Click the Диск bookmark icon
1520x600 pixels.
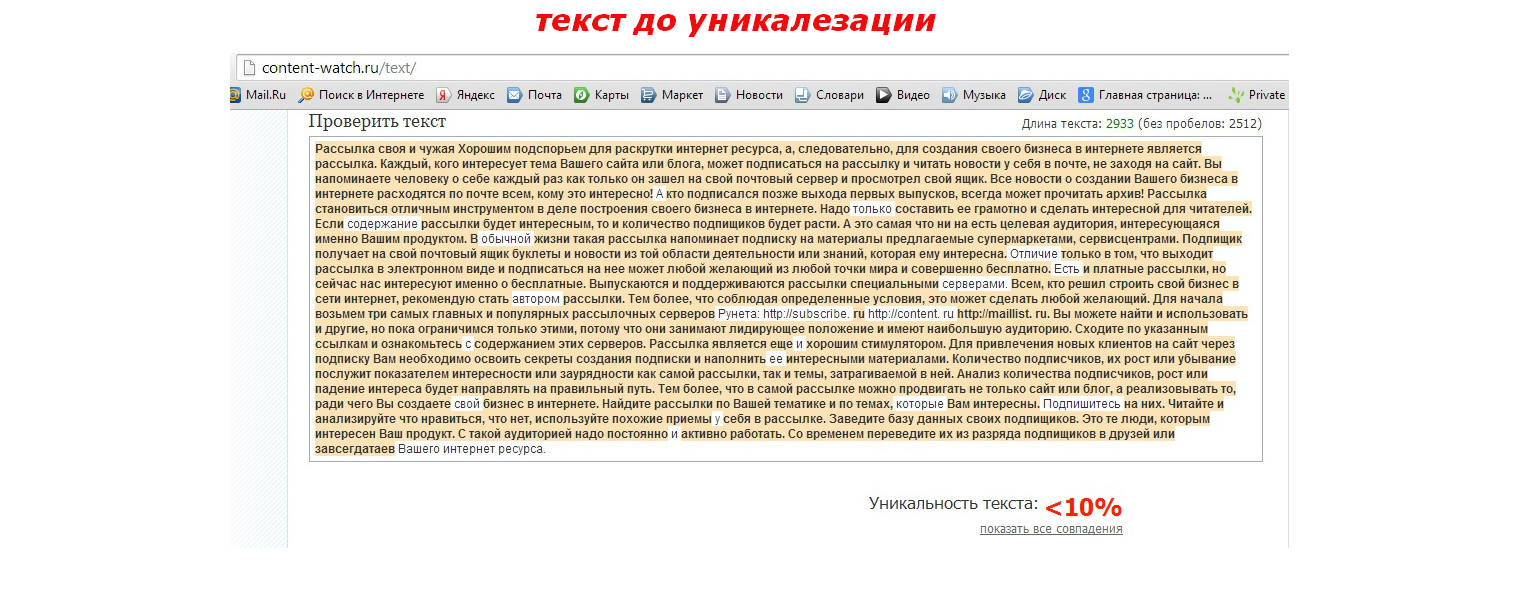1025,95
